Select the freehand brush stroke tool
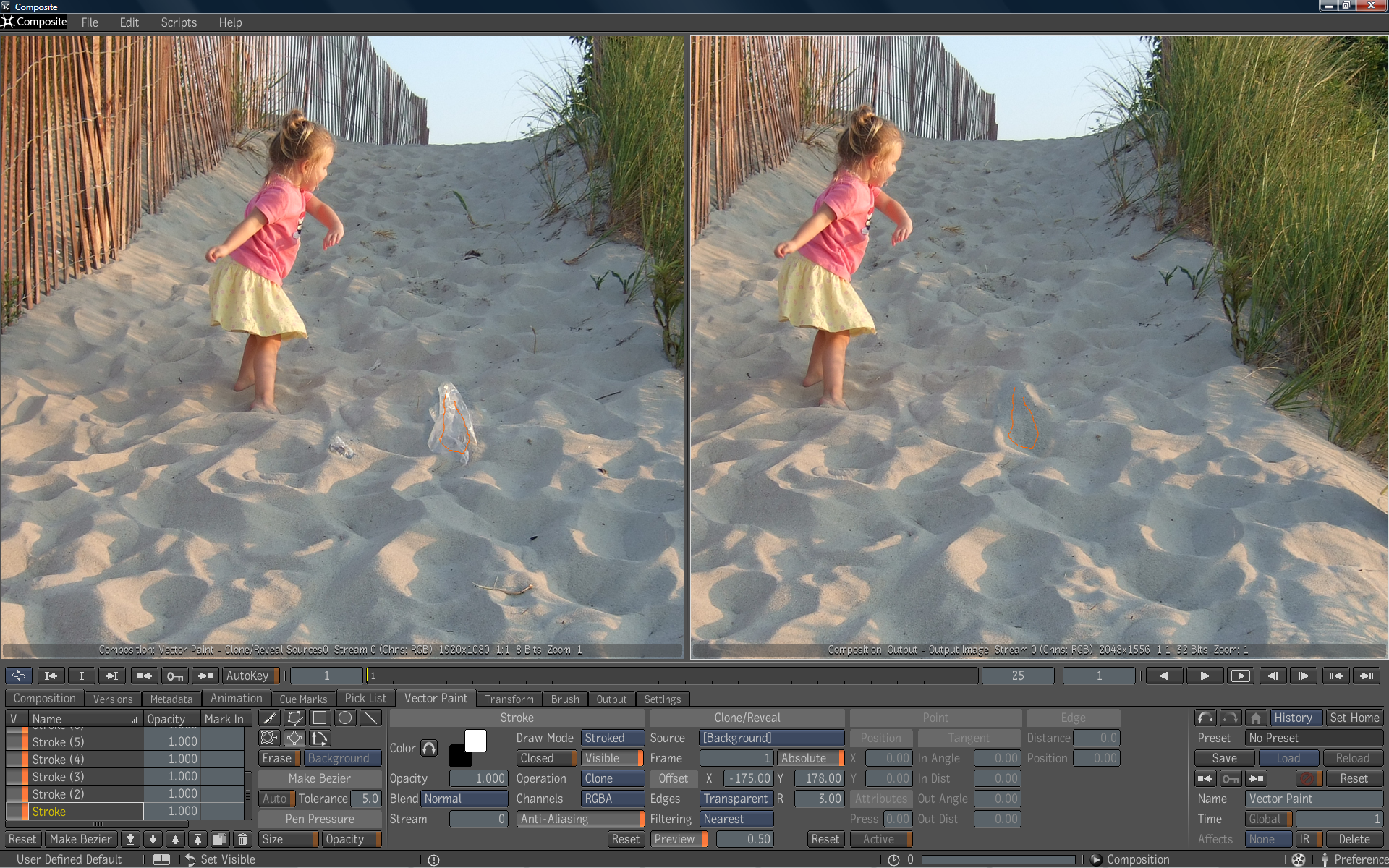 pos(269,718)
